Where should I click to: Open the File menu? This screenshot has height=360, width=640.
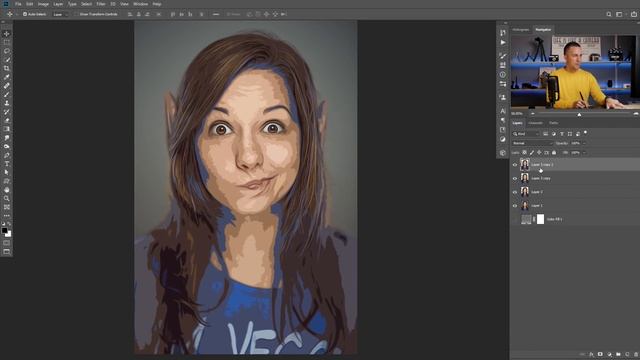click(x=18, y=4)
